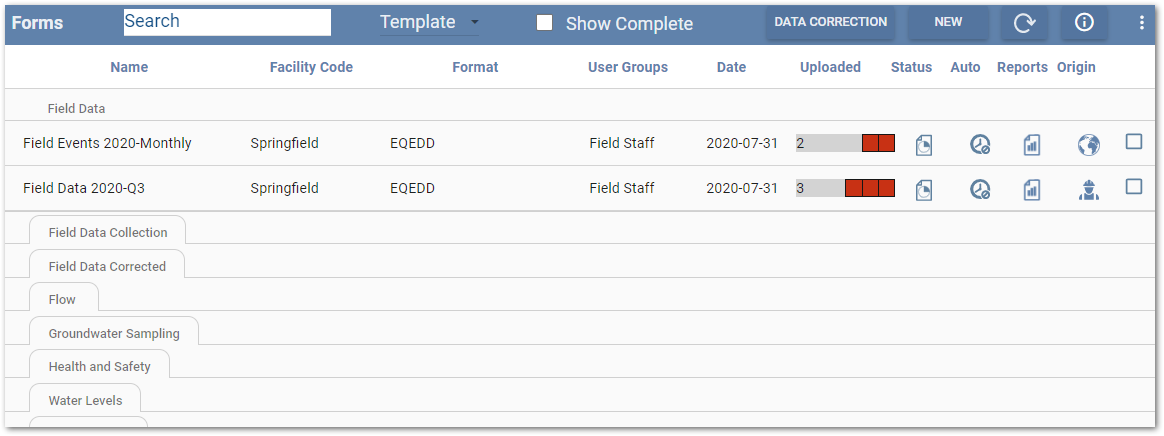Click worker origin icon for Field Data 2020-Q3
1164x436 pixels.
click(x=1088, y=188)
